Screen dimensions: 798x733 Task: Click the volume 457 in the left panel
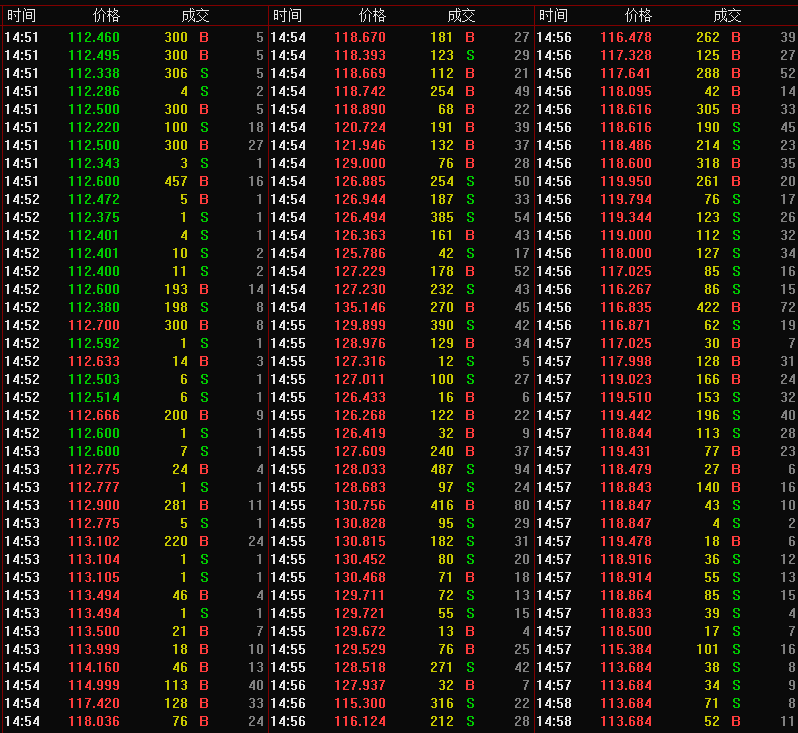pyautogui.click(x=175, y=181)
